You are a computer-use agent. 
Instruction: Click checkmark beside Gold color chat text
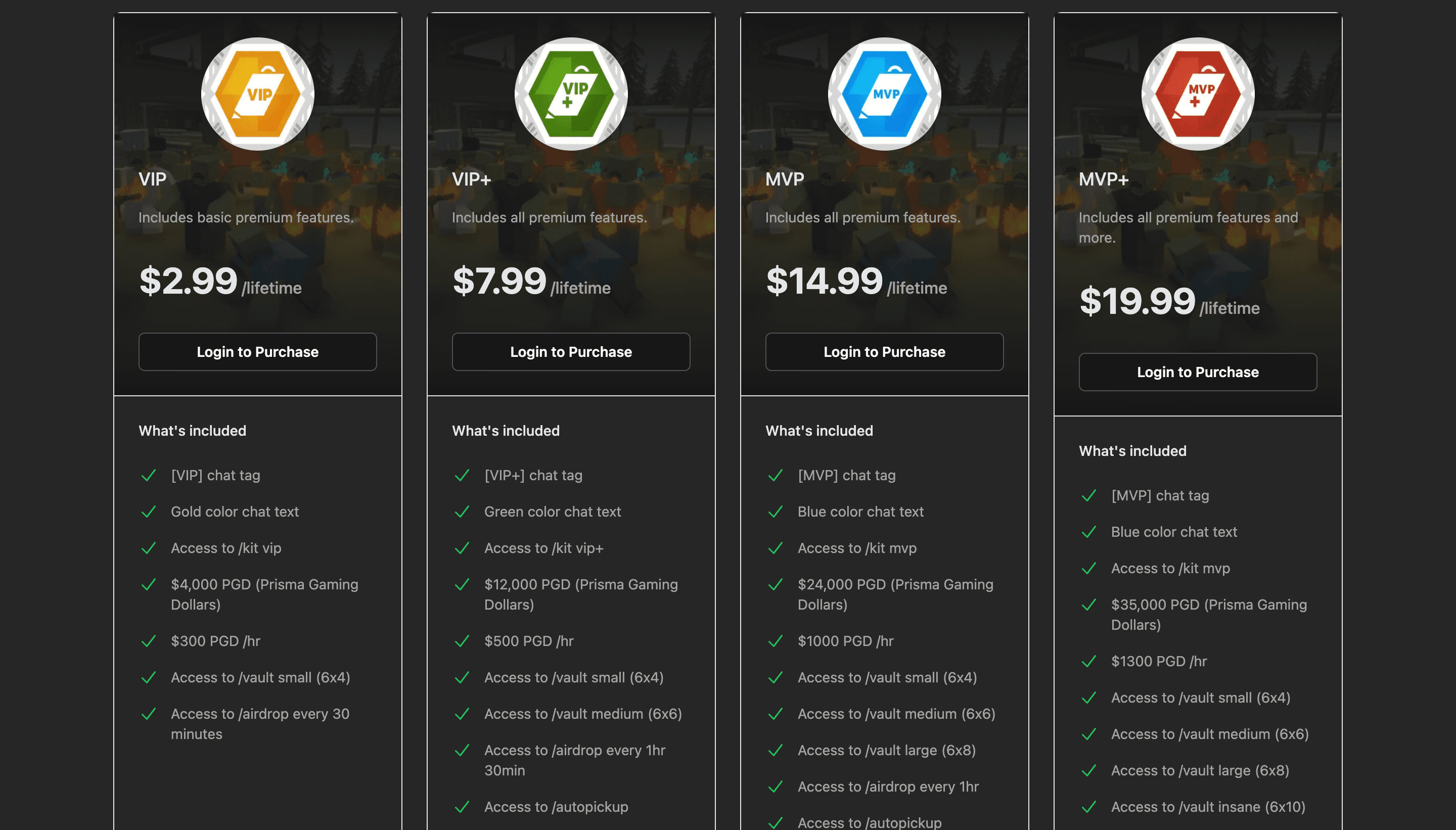click(x=149, y=512)
